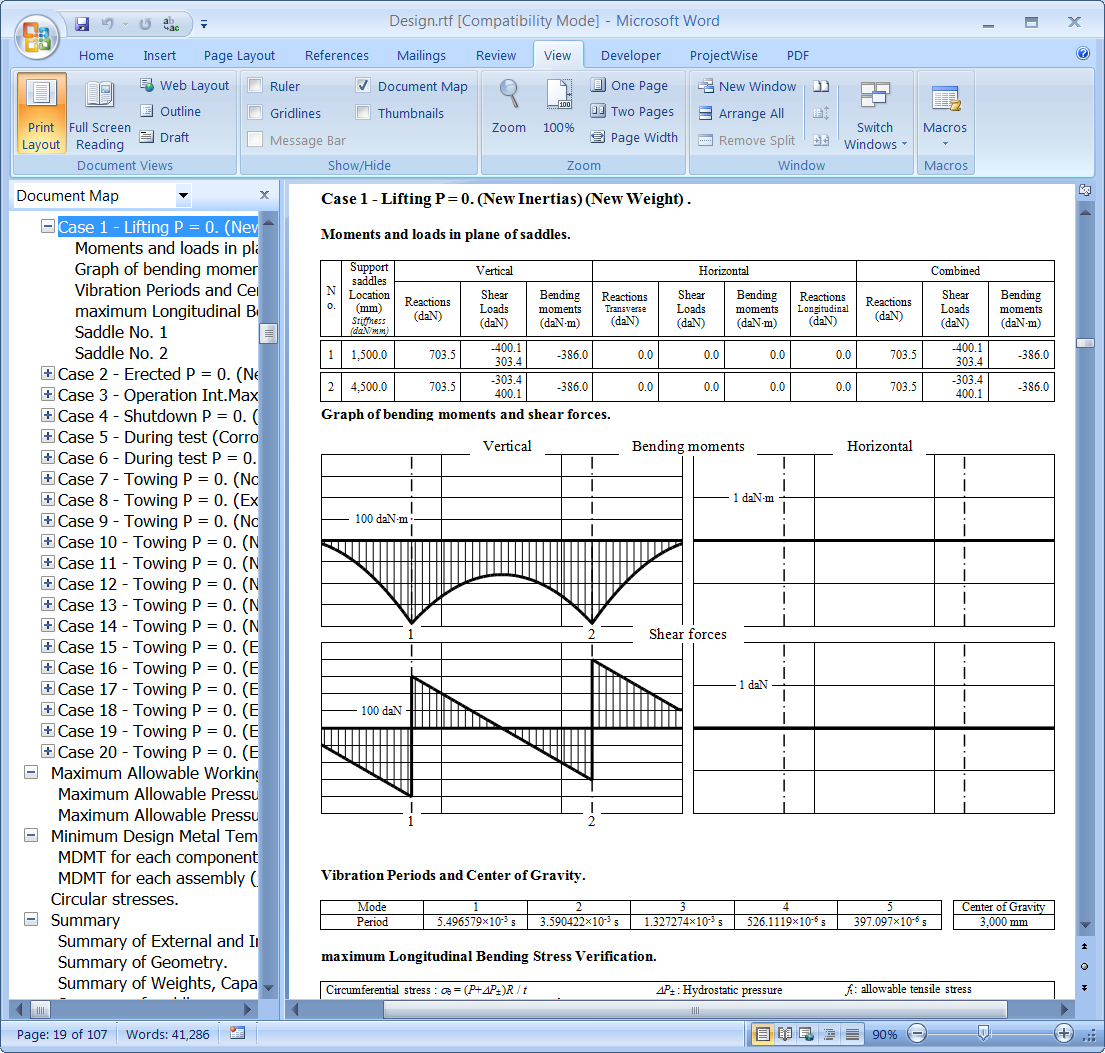The width and height of the screenshot is (1105, 1053).
Task: Open the Document Map dropdown
Action: pyautogui.click(x=183, y=195)
